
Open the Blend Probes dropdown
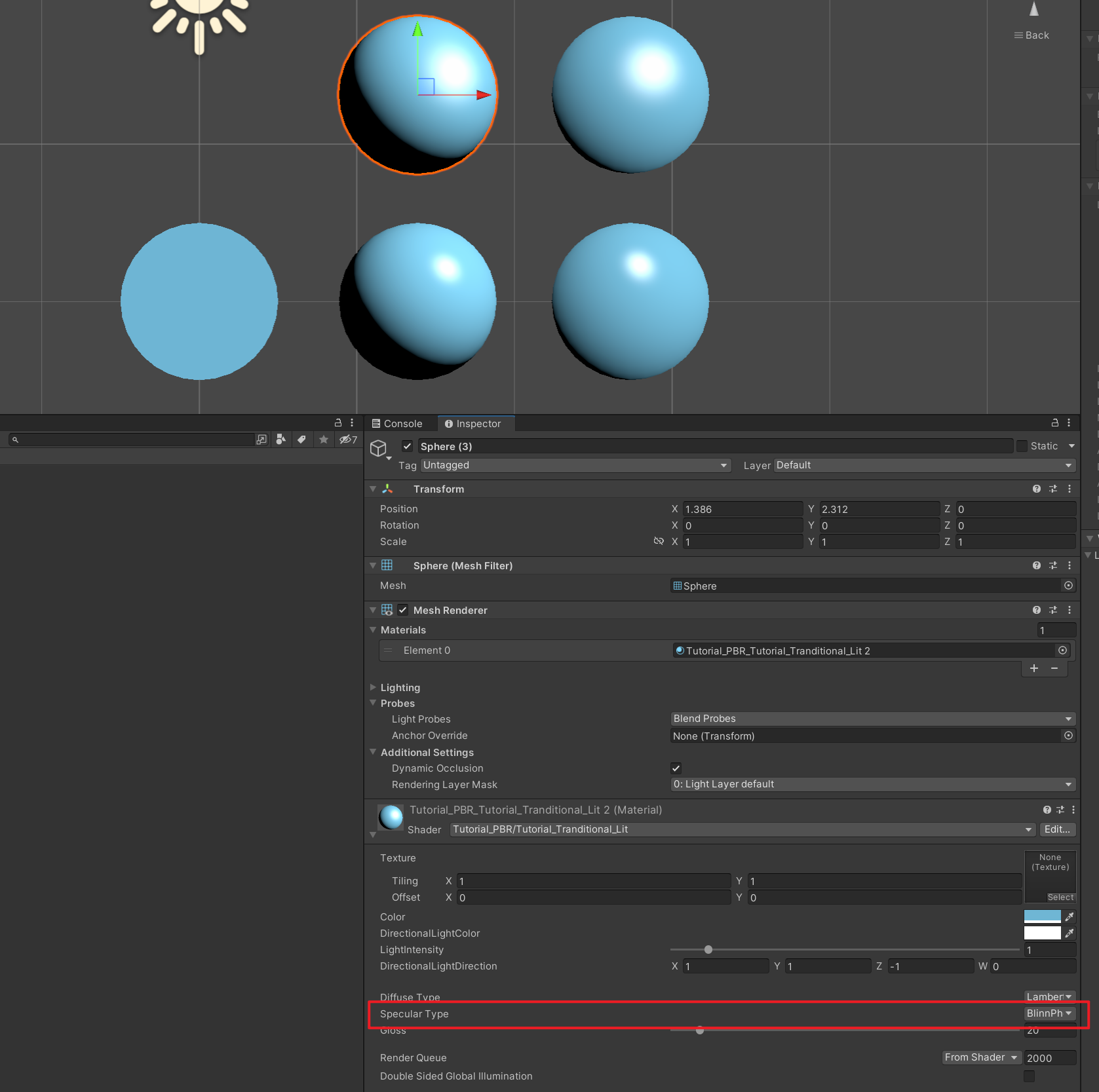coord(872,718)
